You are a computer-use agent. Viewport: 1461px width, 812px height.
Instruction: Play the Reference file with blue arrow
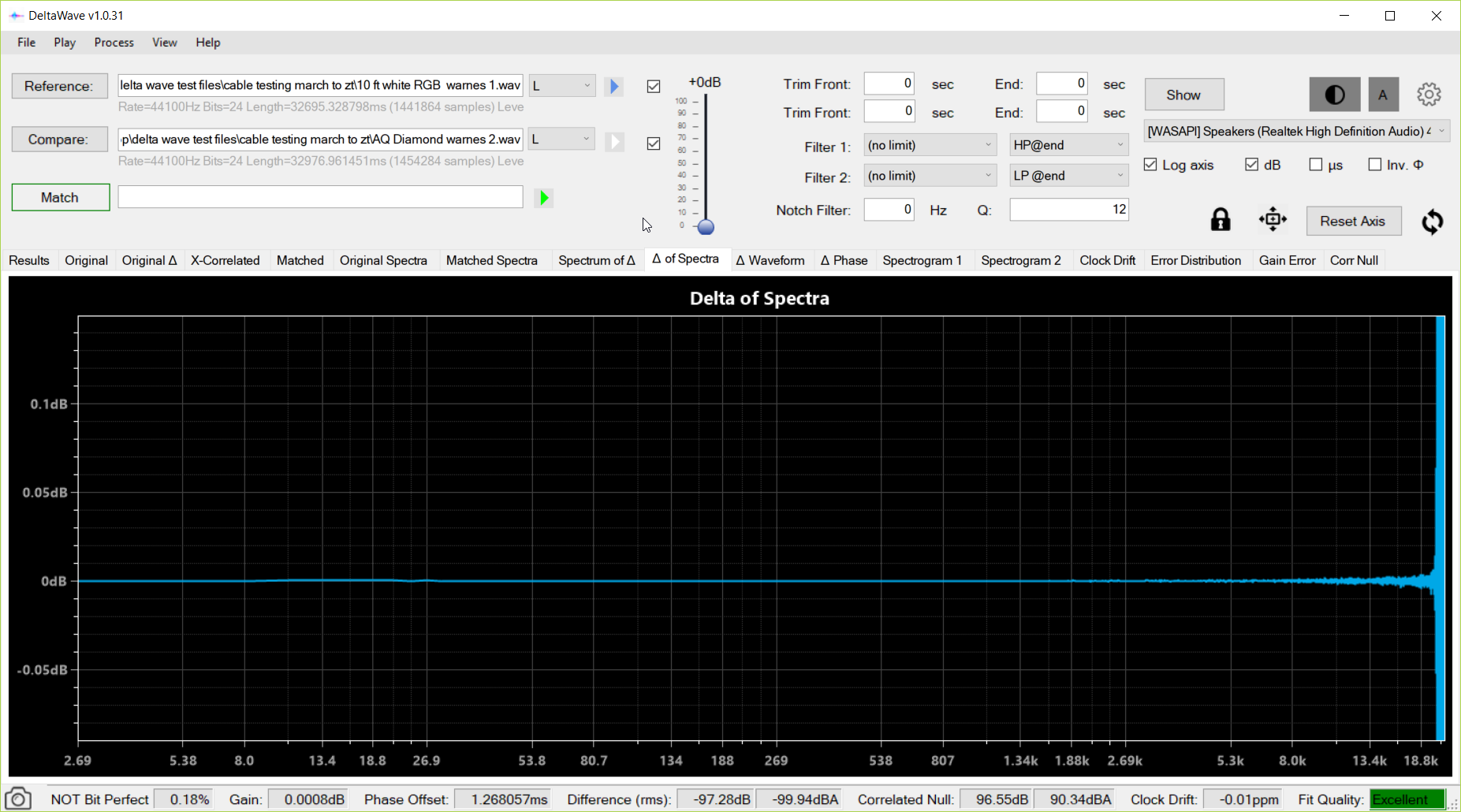point(614,86)
